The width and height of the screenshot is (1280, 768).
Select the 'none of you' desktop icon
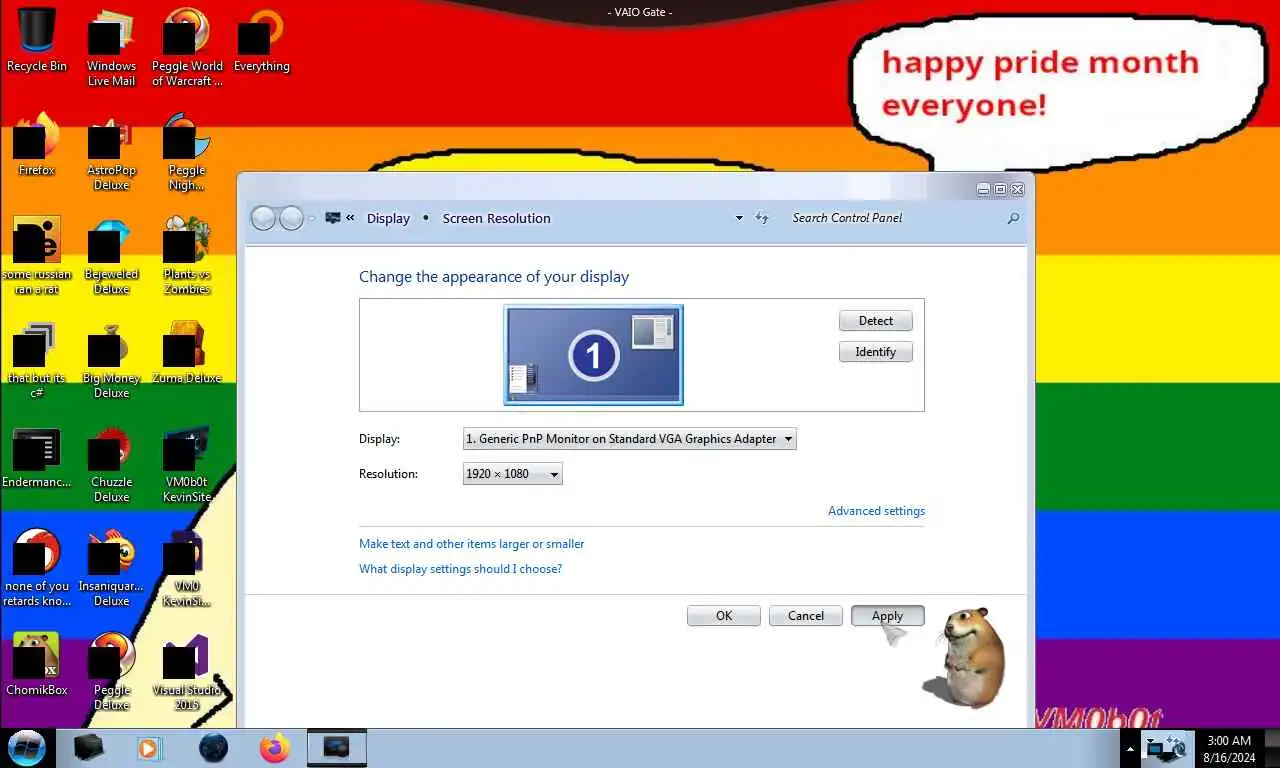pyautogui.click(x=37, y=568)
